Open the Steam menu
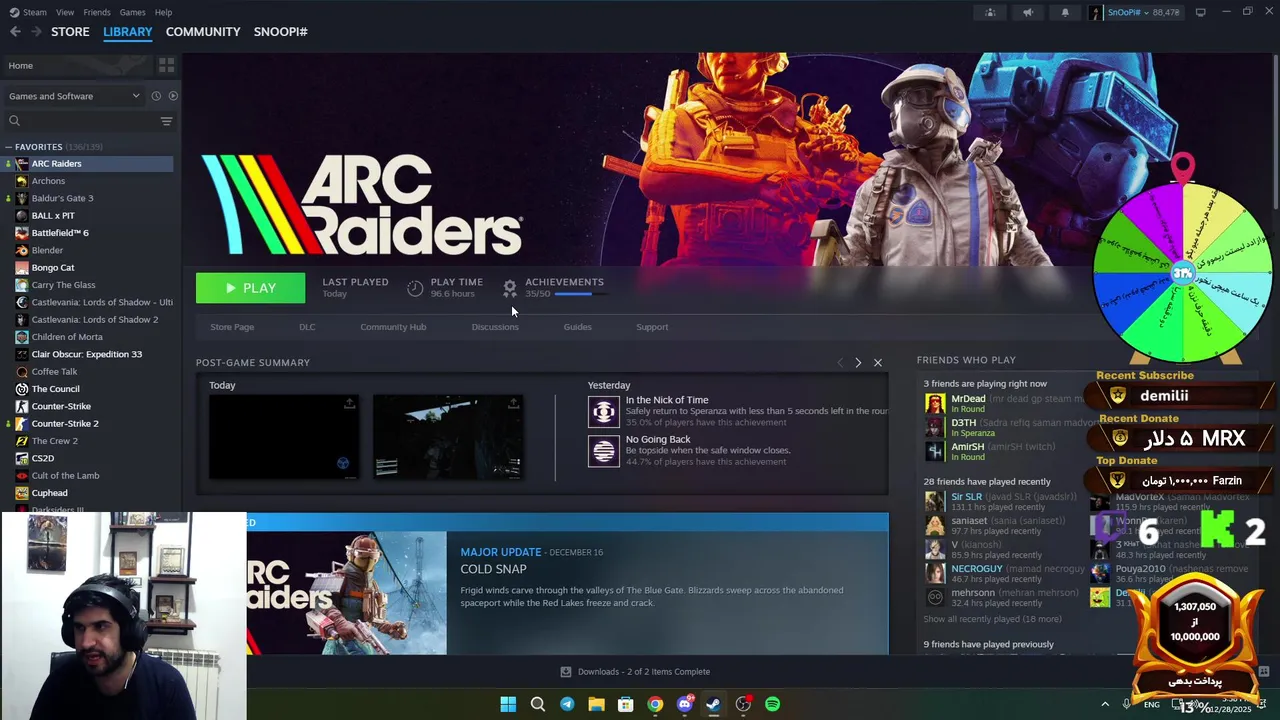 pos(28,12)
